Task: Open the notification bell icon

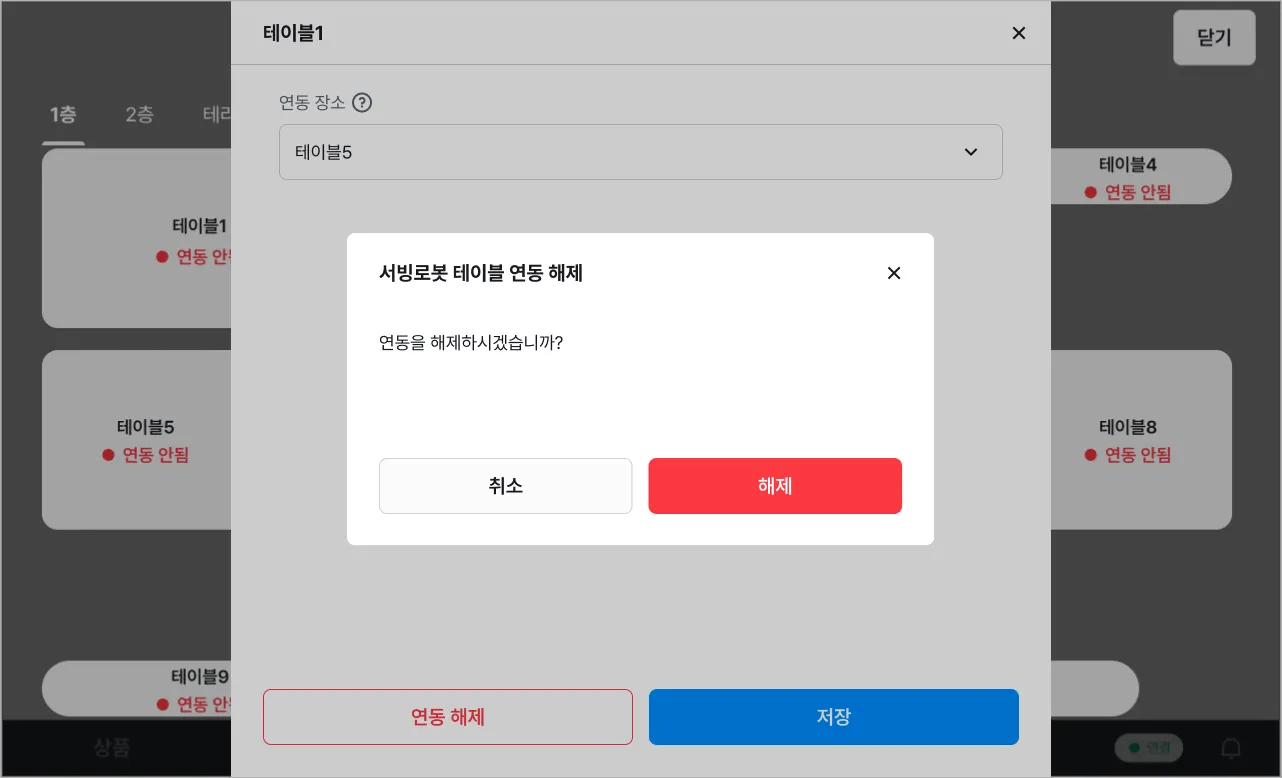Action: (x=1232, y=748)
